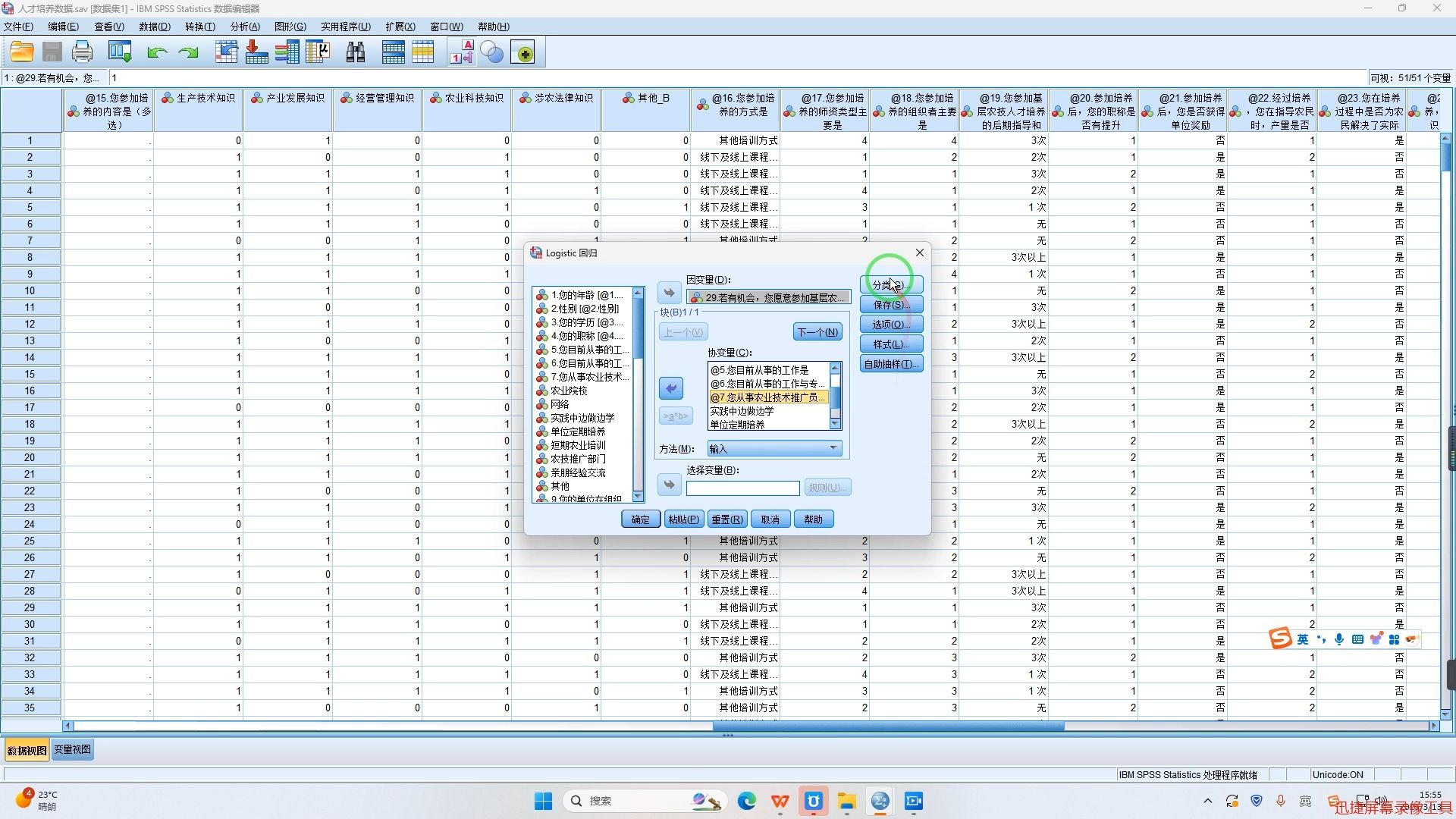
Task: Click the binoculars find icon
Action: pos(355,52)
